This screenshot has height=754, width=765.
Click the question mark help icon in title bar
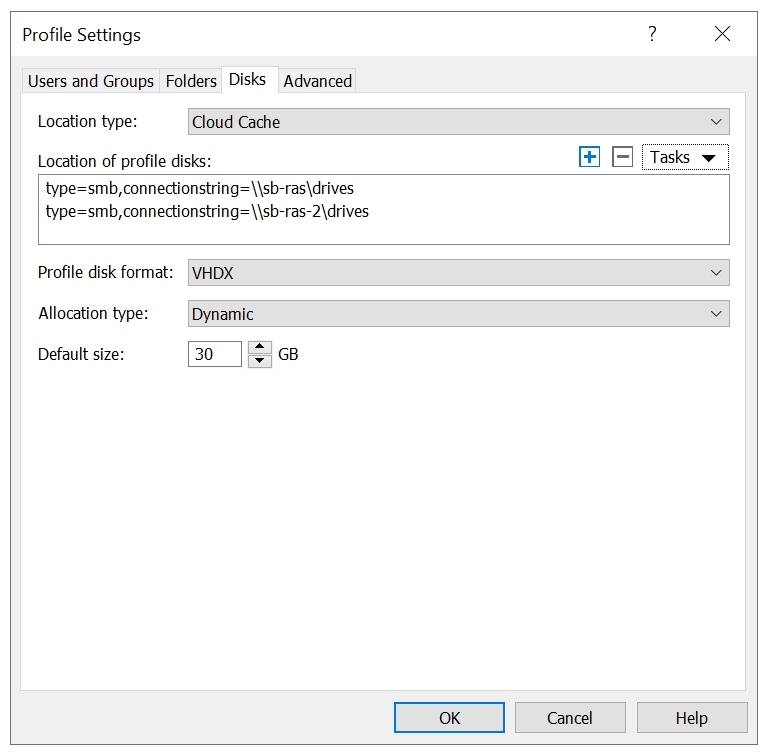pos(652,34)
